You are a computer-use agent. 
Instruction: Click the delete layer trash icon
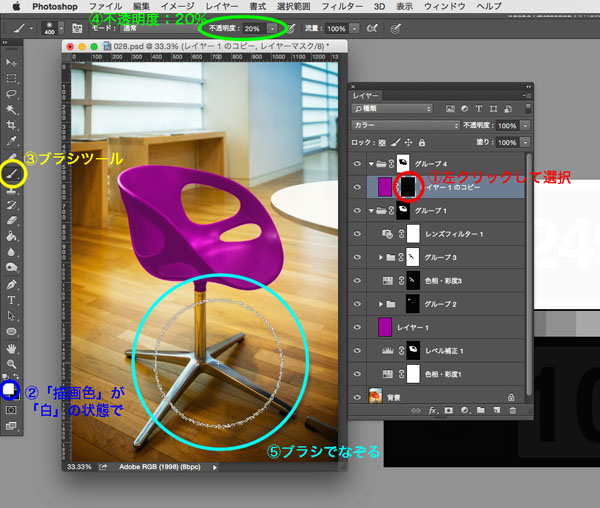tap(512, 411)
